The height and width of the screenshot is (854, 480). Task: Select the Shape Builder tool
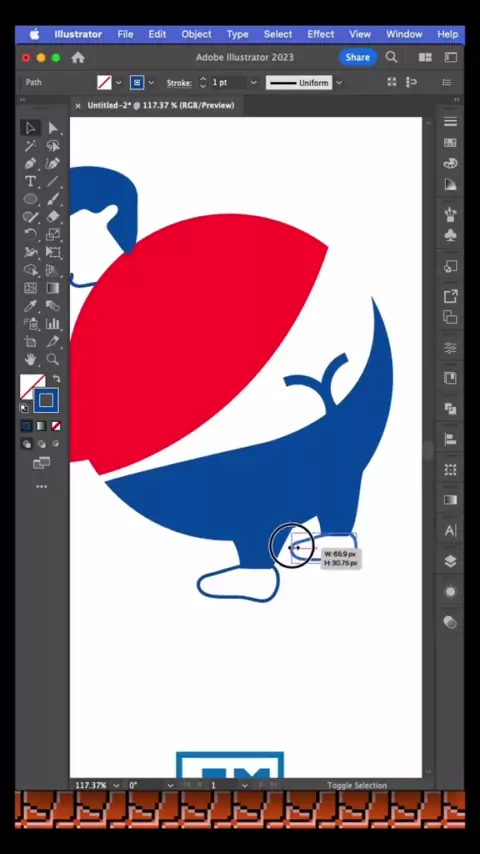(31, 270)
